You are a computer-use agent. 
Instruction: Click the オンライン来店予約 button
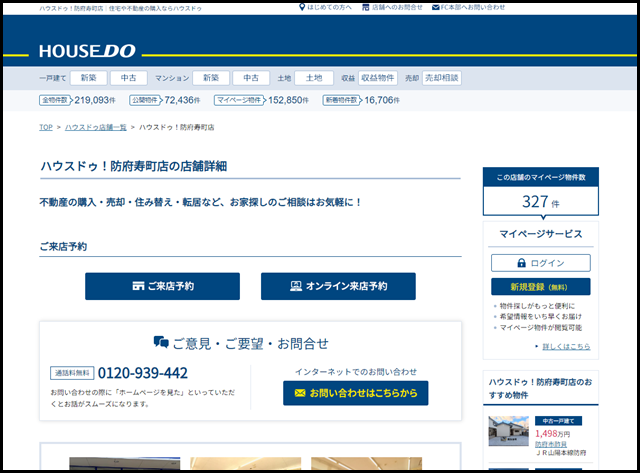(x=338, y=286)
